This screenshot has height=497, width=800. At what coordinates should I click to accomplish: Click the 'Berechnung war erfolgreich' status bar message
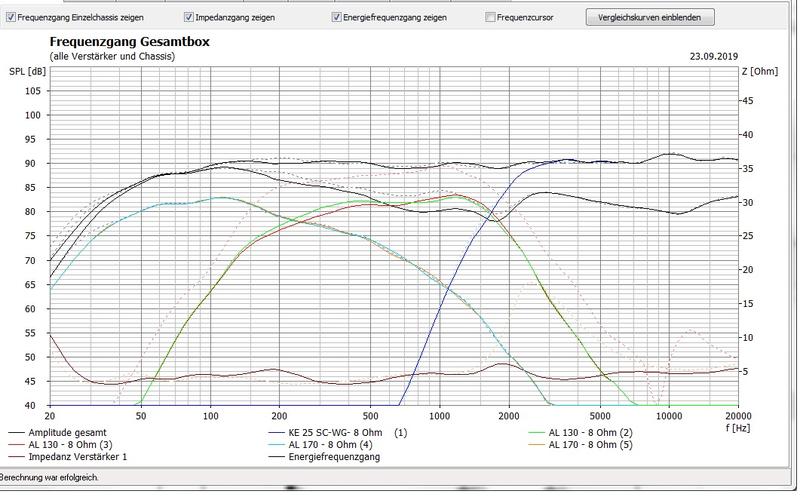(x=55, y=478)
